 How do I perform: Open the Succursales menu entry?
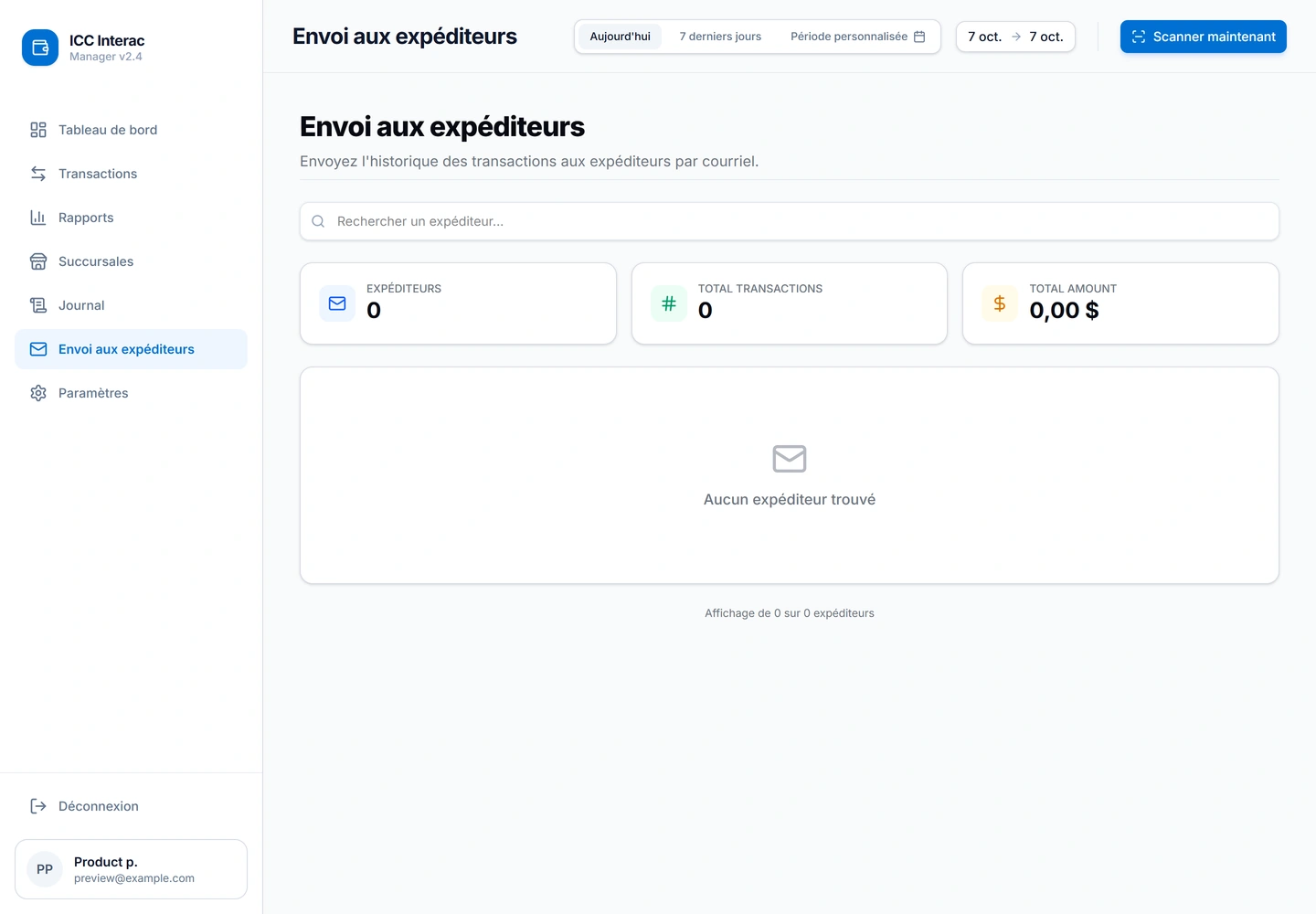[131, 261]
